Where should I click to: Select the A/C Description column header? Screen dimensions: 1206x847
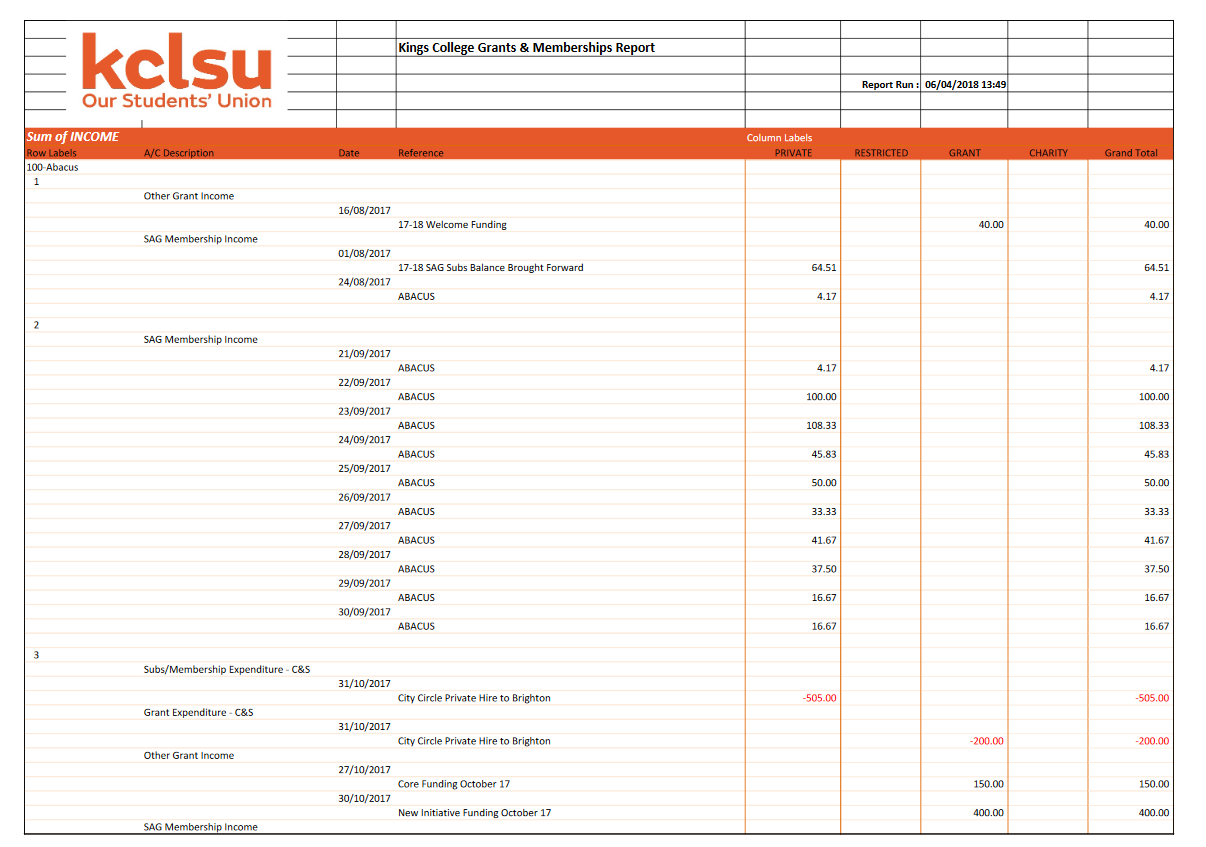click(179, 153)
